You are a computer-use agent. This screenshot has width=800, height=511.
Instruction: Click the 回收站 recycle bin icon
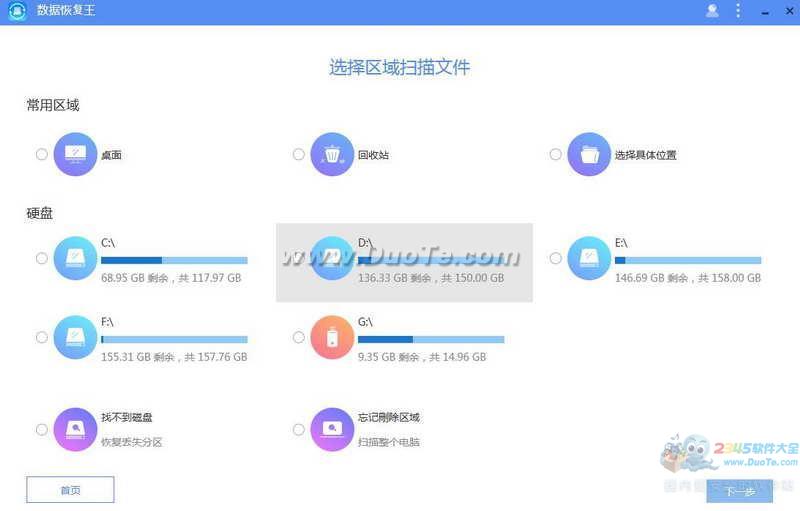(x=332, y=154)
